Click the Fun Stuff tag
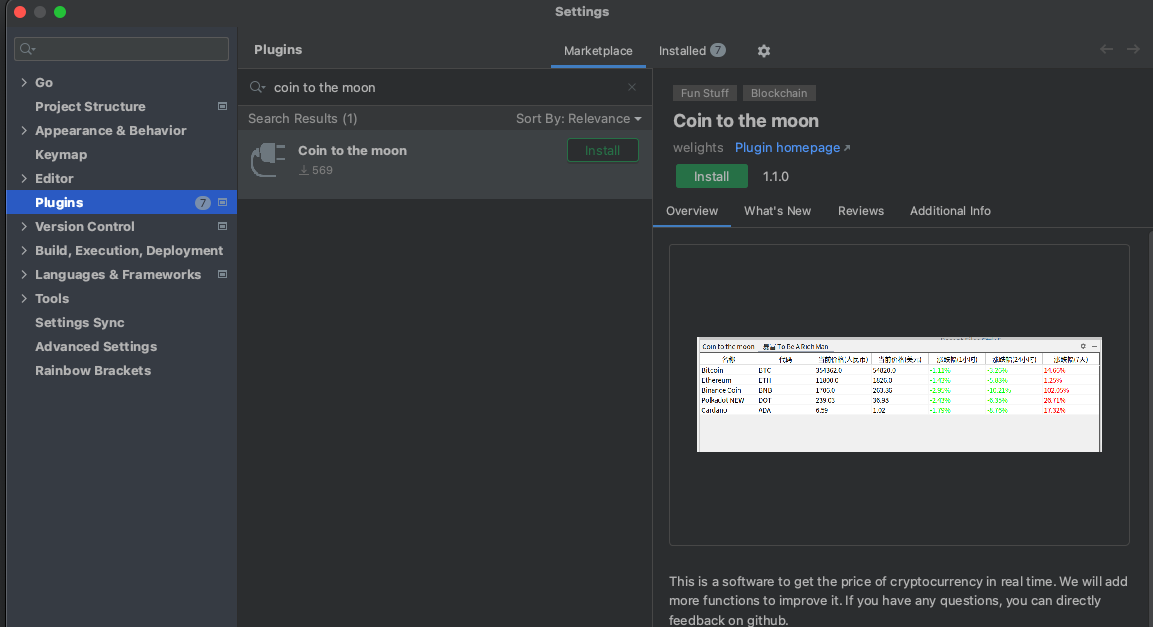This screenshot has width=1153, height=627. tap(704, 93)
